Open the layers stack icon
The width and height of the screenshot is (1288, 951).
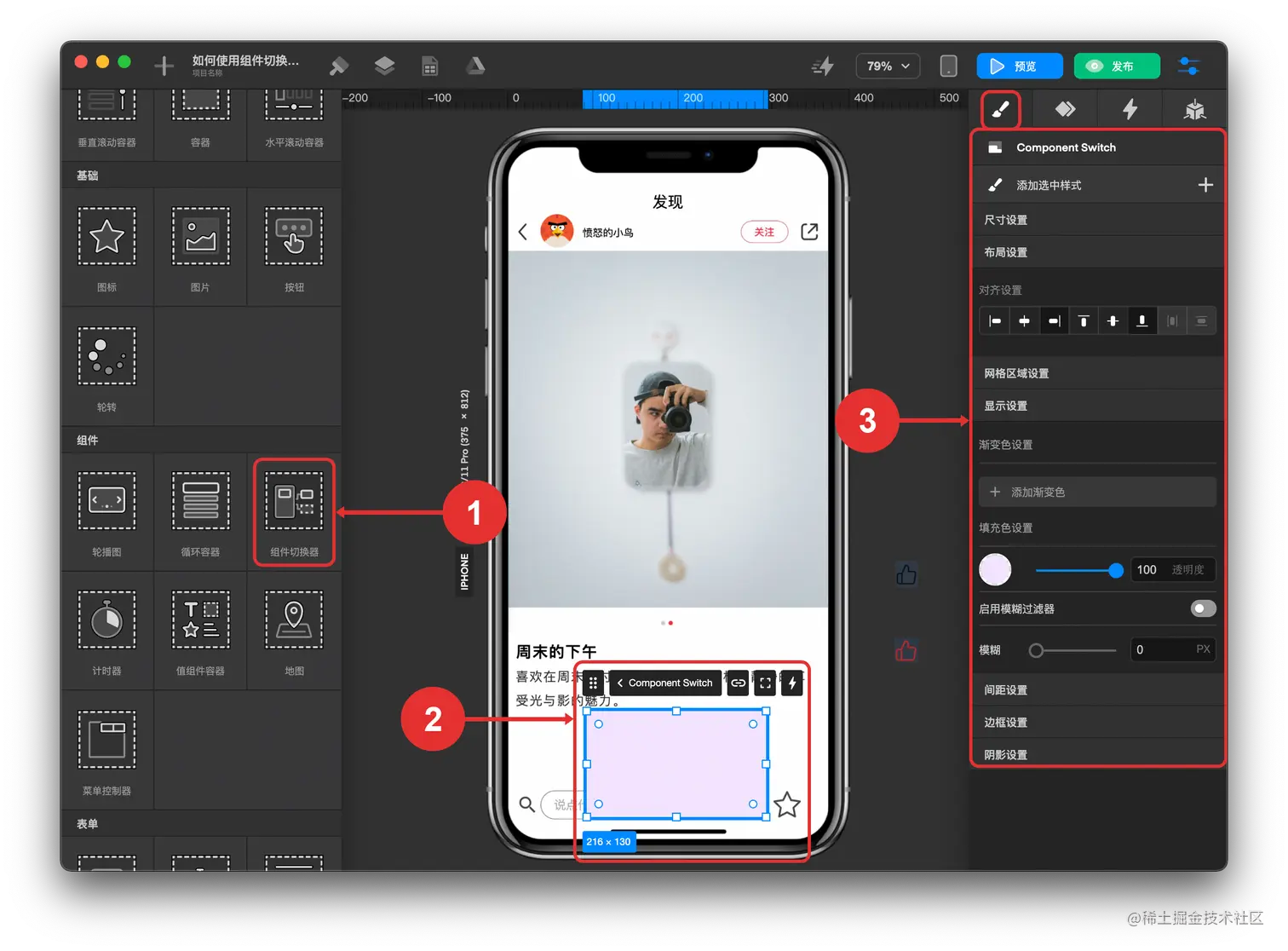tap(384, 66)
